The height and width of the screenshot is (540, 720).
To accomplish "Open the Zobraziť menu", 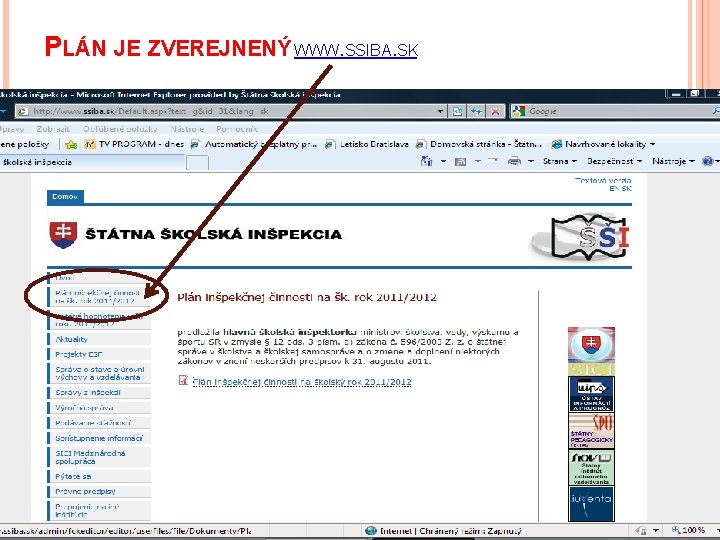I will click(x=53, y=129).
